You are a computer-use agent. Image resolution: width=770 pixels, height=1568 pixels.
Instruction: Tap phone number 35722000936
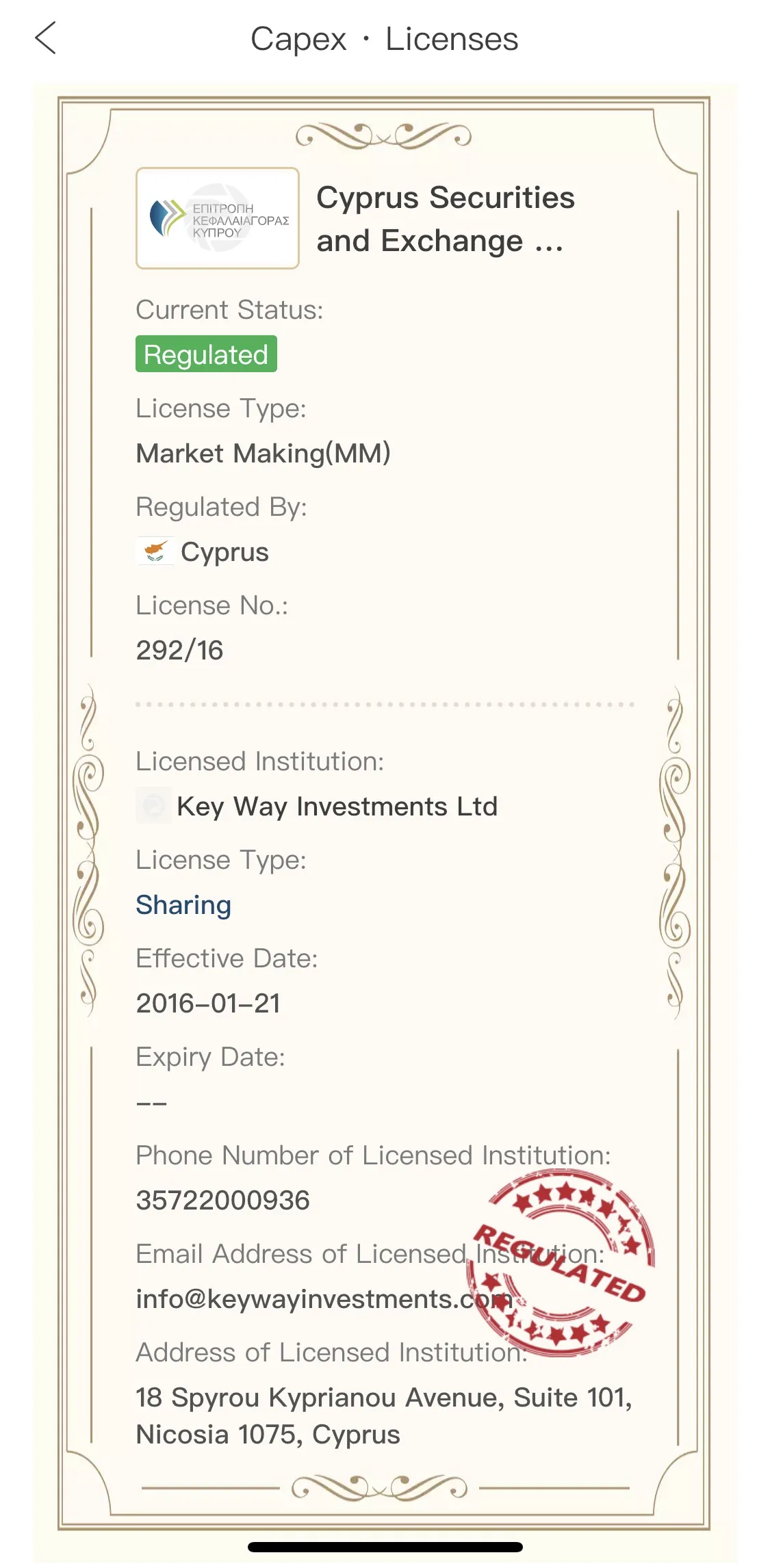pos(222,1200)
